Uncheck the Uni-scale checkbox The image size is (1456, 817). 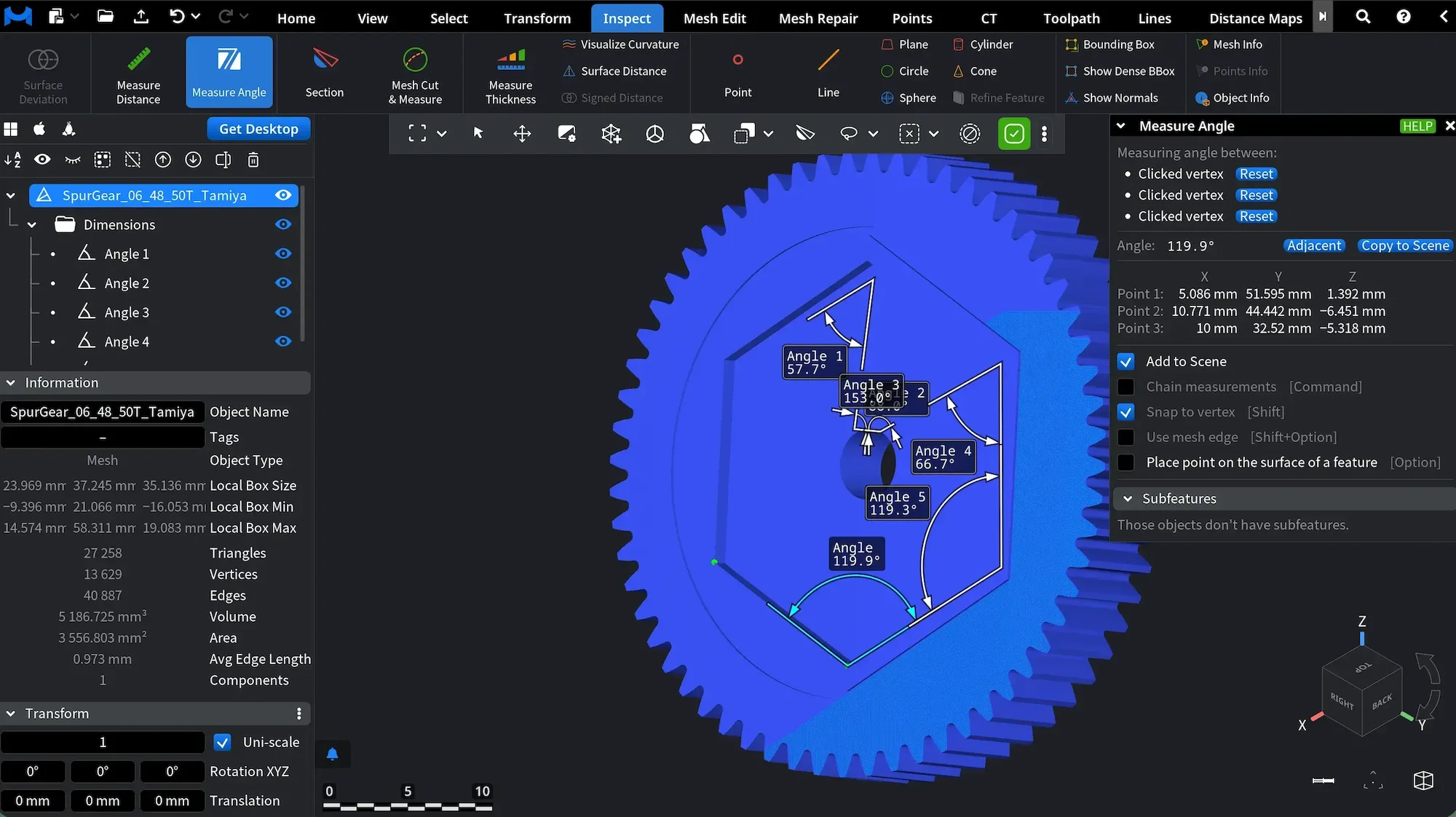pos(223,742)
